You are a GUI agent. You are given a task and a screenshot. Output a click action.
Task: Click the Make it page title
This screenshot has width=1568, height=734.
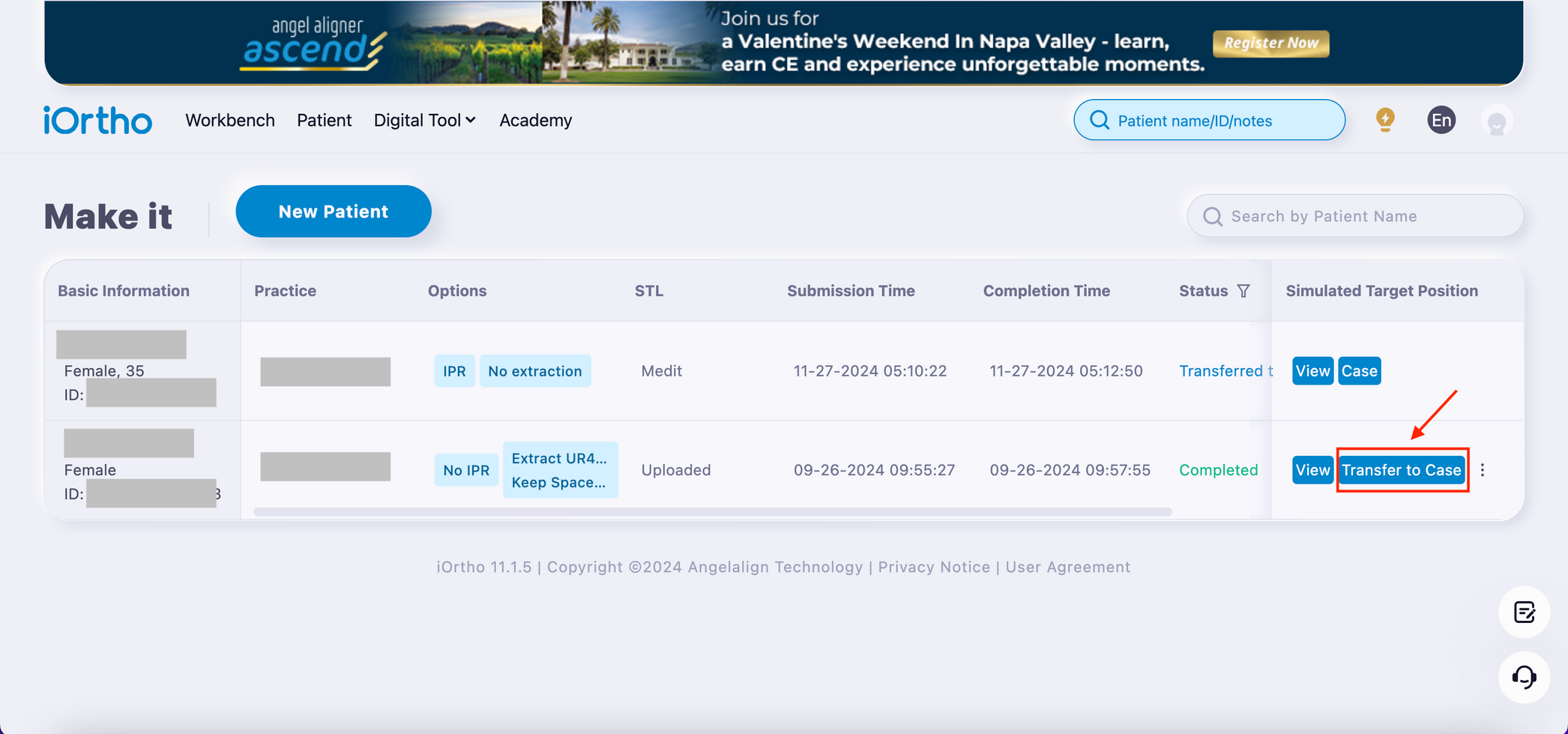click(x=108, y=217)
